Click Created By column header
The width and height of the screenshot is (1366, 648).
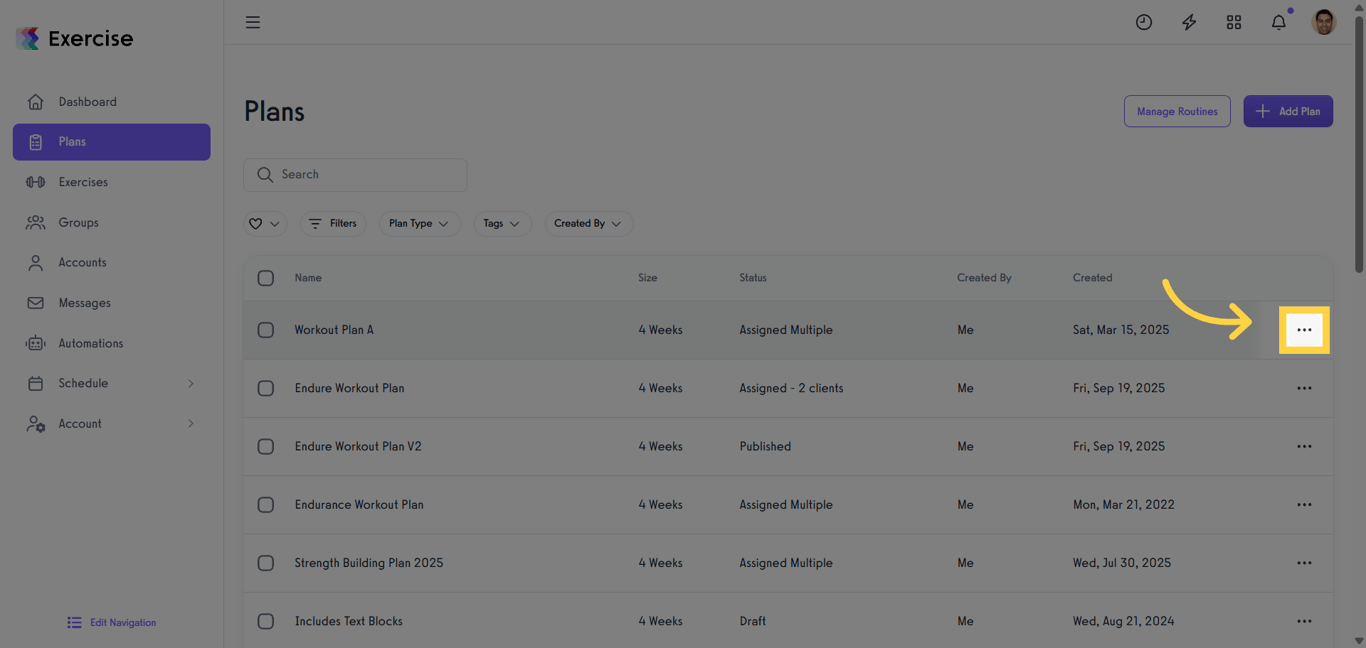pos(984,278)
